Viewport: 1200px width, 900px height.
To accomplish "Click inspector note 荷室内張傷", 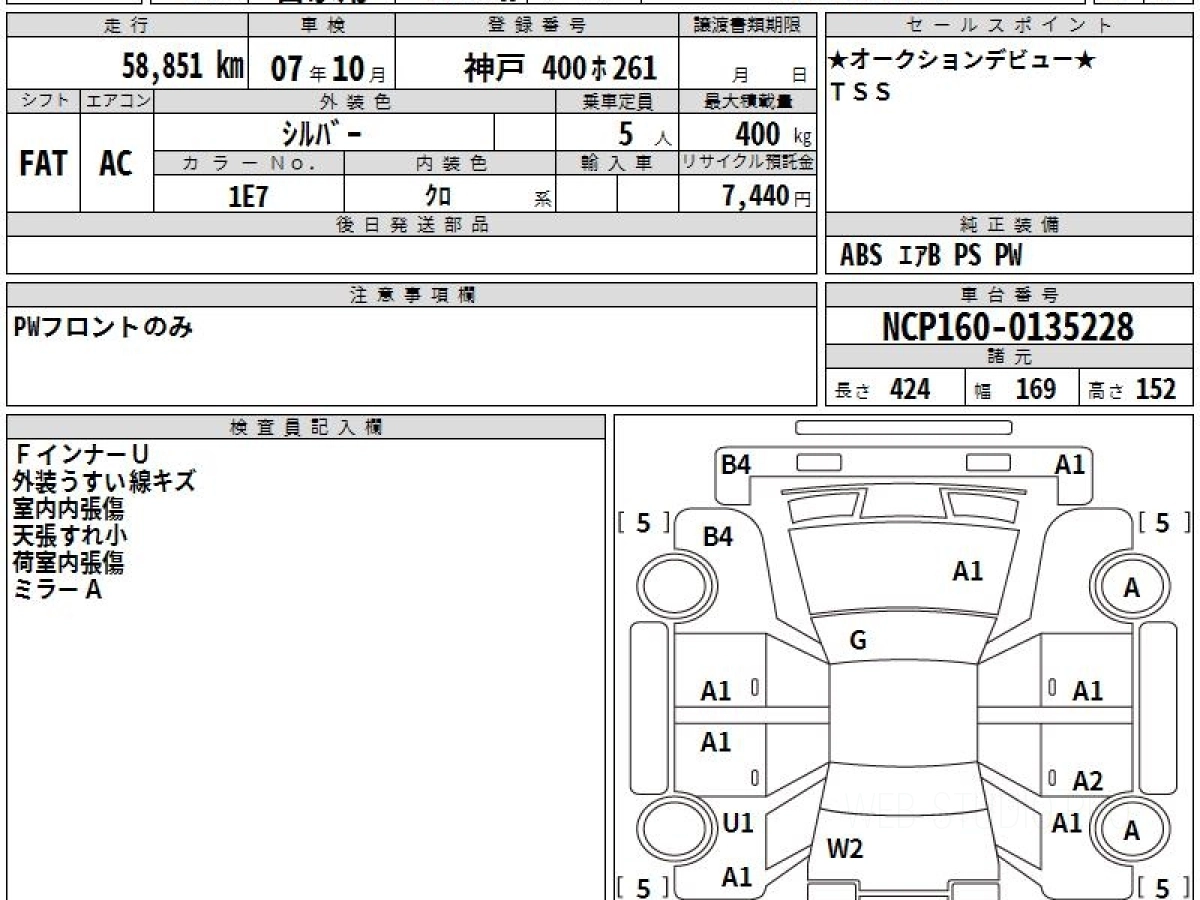I will point(69,562).
